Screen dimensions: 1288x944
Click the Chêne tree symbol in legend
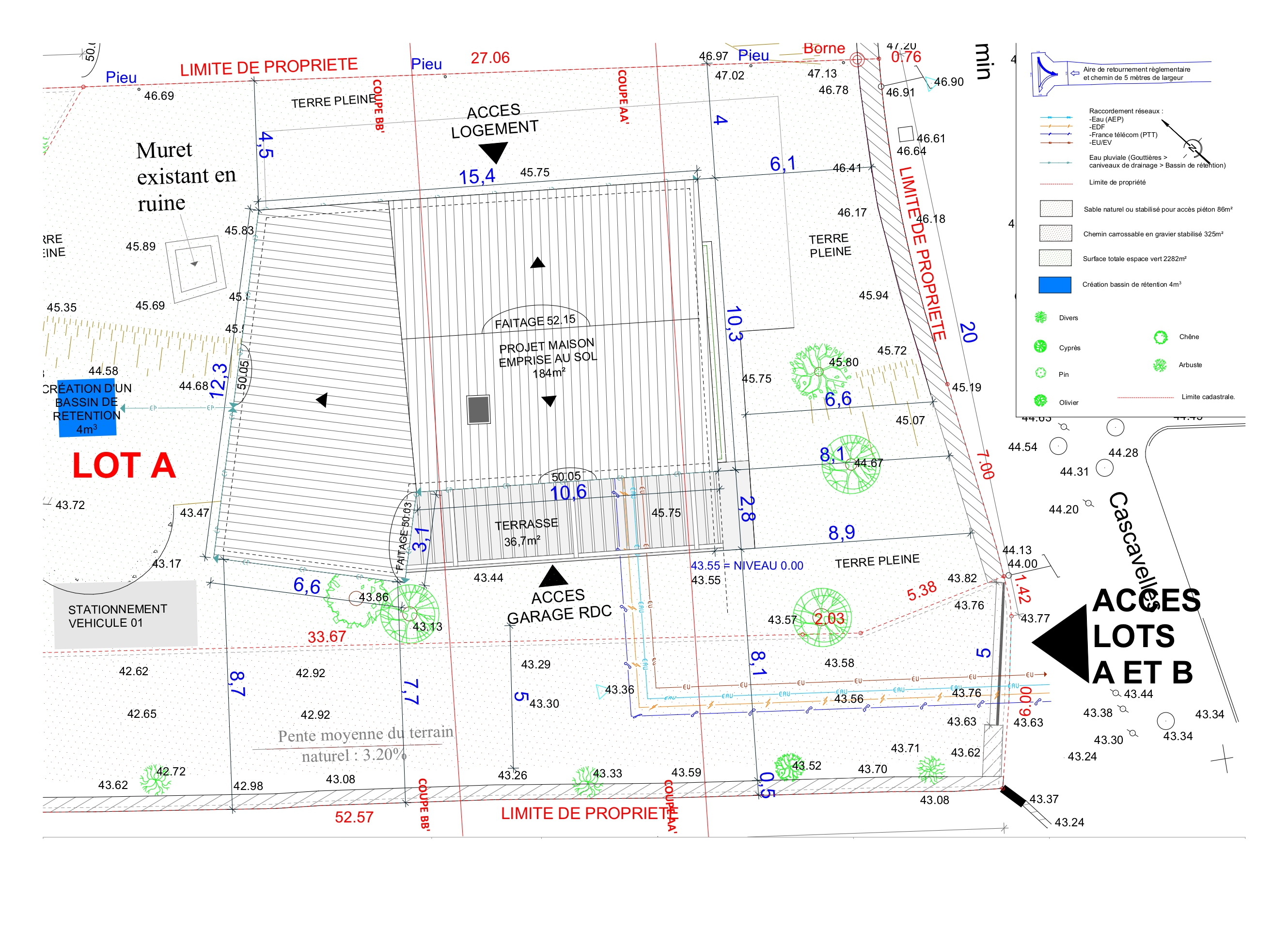pos(1160,337)
